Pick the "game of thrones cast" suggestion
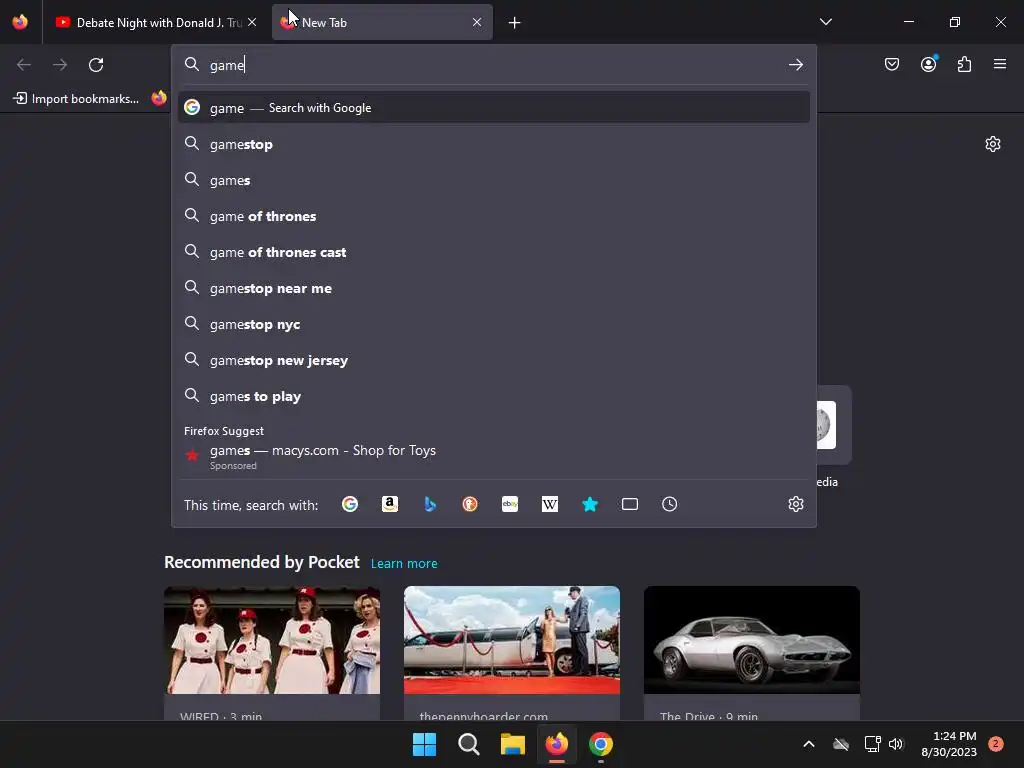The image size is (1024, 768). [494, 252]
